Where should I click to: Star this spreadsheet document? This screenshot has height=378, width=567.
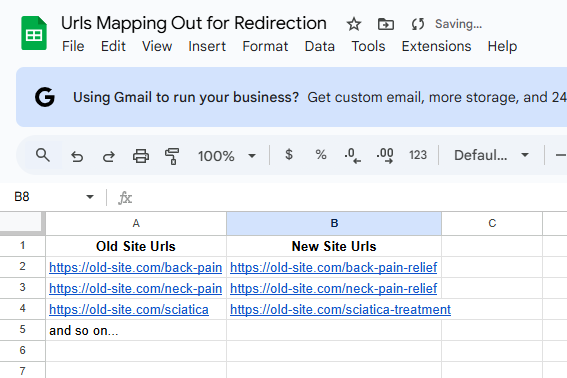tap(354, 24)
